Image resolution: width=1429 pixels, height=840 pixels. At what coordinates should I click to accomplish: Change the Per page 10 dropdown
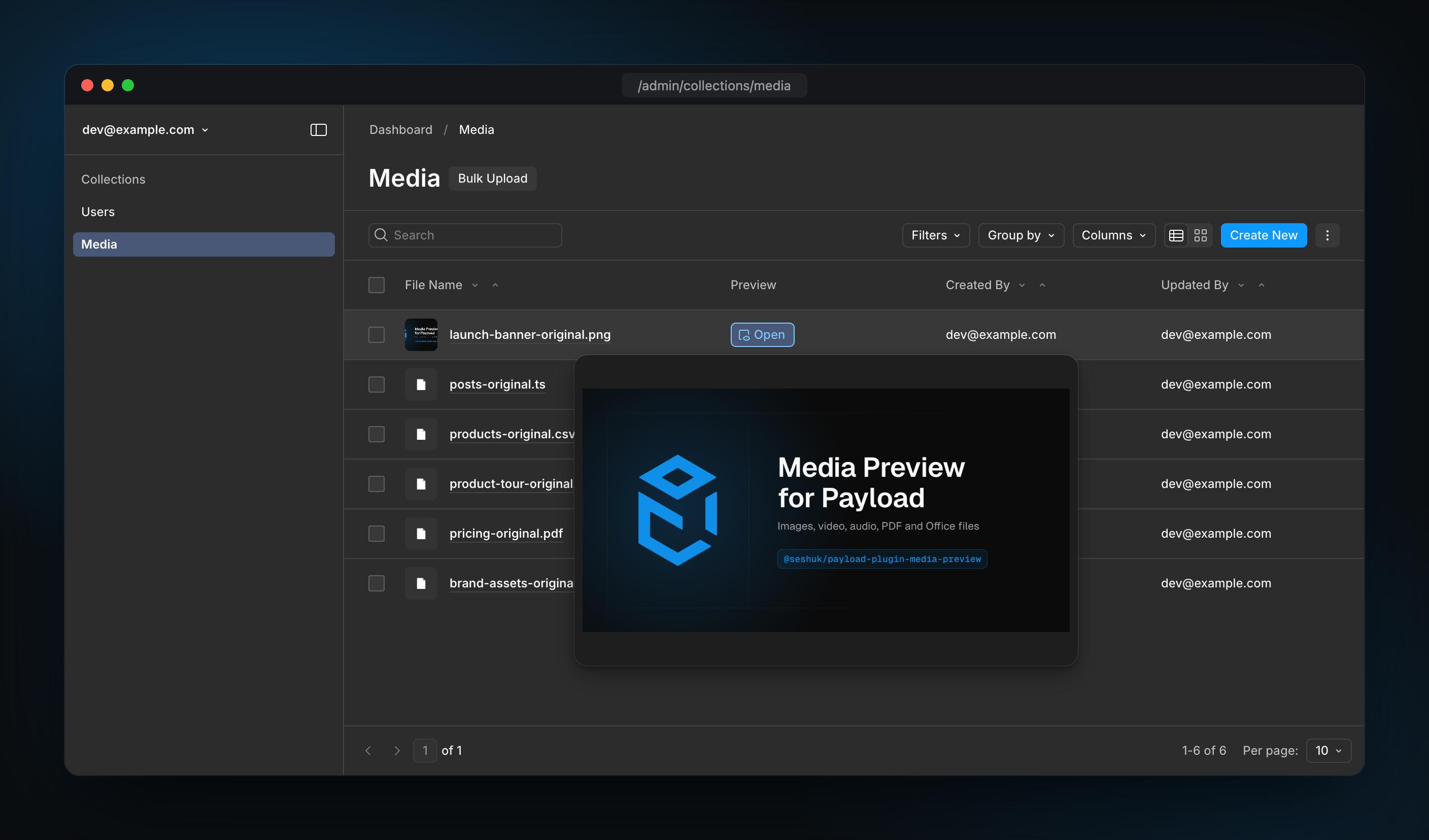1329,751
